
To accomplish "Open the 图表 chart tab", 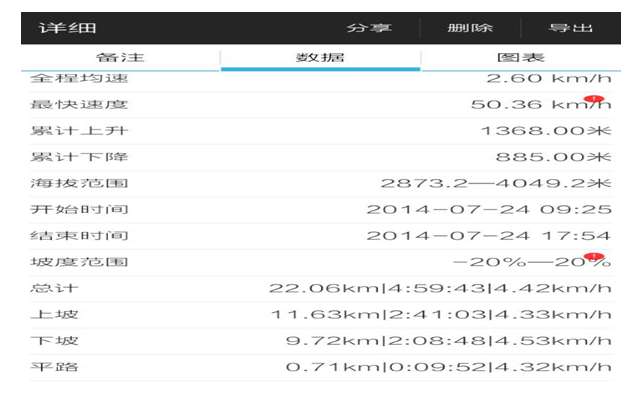I will click(521, 57).
